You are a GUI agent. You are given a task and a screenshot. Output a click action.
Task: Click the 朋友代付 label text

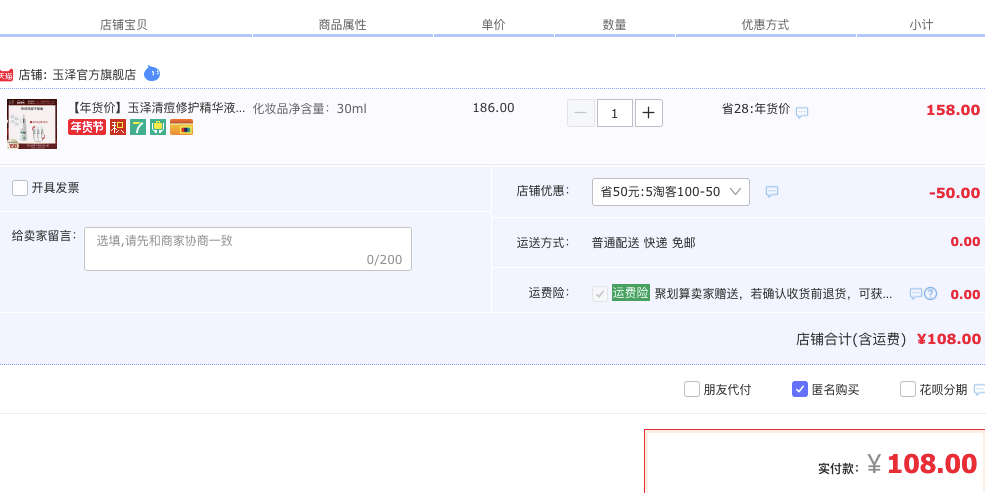click(x=727, y=390)
